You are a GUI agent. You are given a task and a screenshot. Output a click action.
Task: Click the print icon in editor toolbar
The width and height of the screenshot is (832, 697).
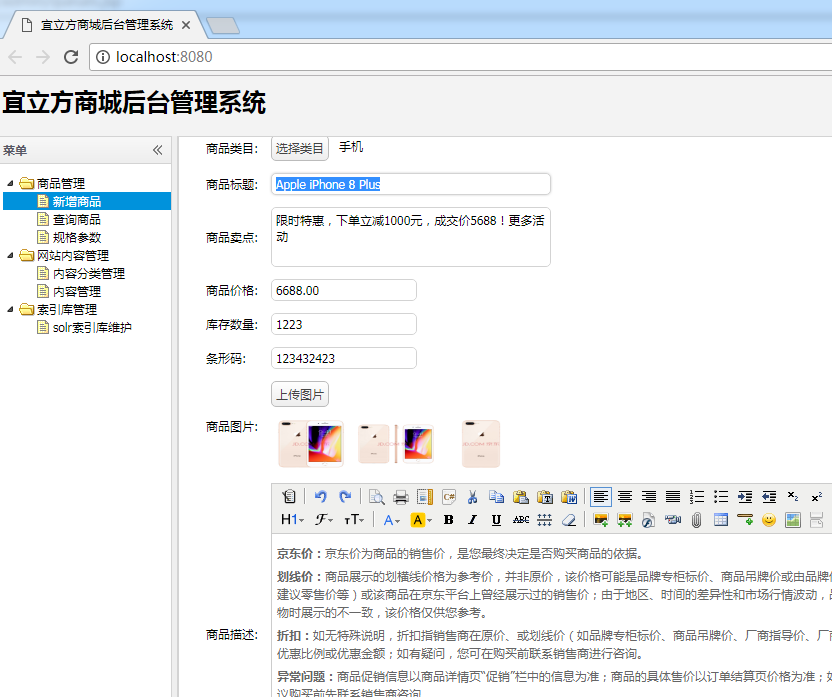401,496
